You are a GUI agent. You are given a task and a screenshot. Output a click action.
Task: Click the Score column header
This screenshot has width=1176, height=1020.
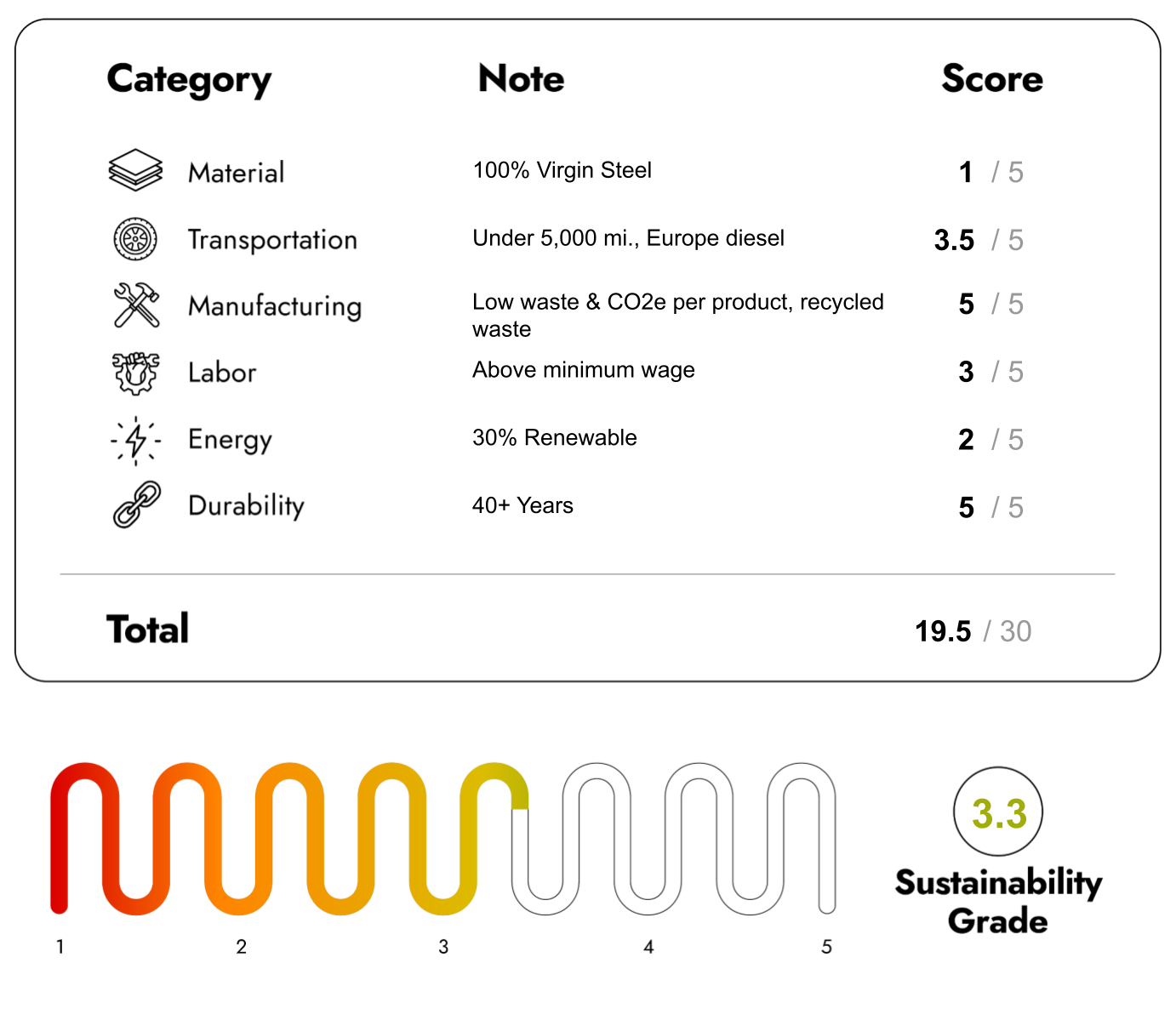(991, 79)
